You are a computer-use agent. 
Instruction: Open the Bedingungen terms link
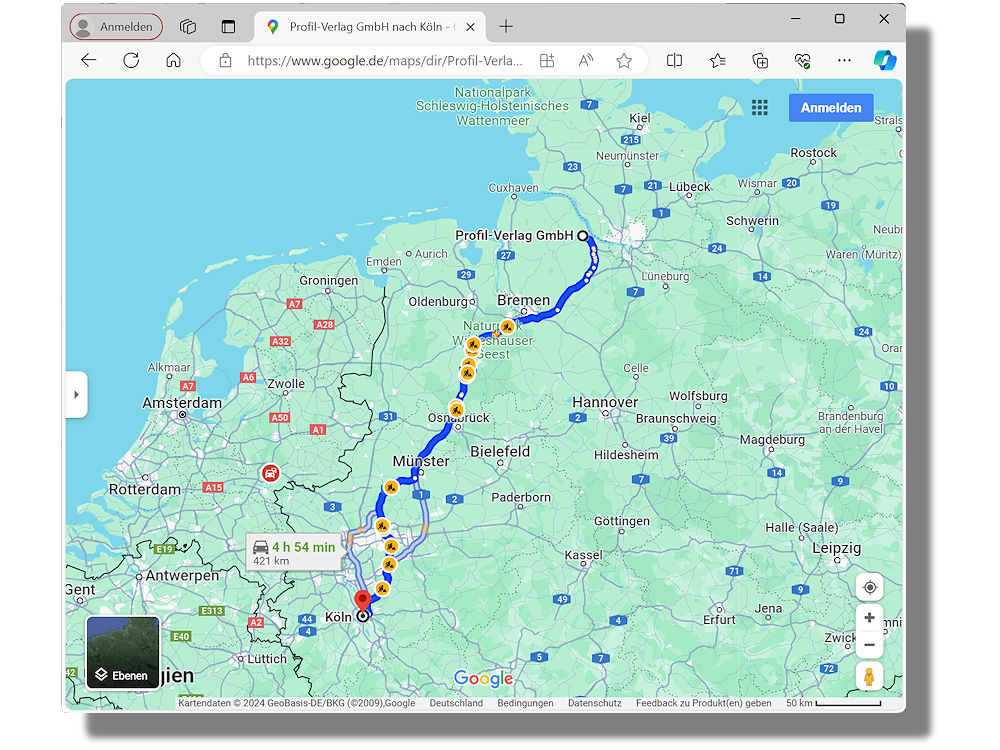526,703
